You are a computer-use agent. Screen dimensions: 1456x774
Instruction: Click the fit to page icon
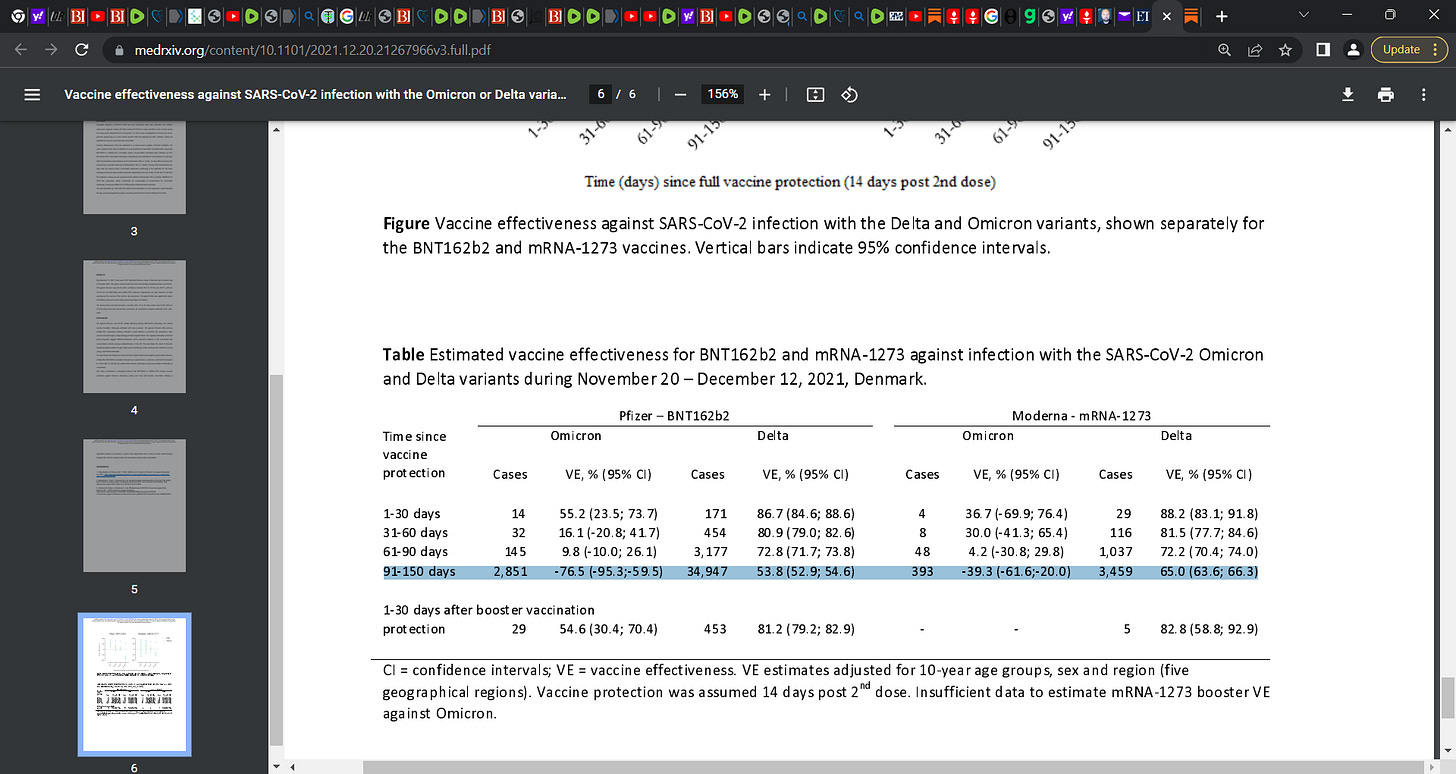click(x=815, y=94)
